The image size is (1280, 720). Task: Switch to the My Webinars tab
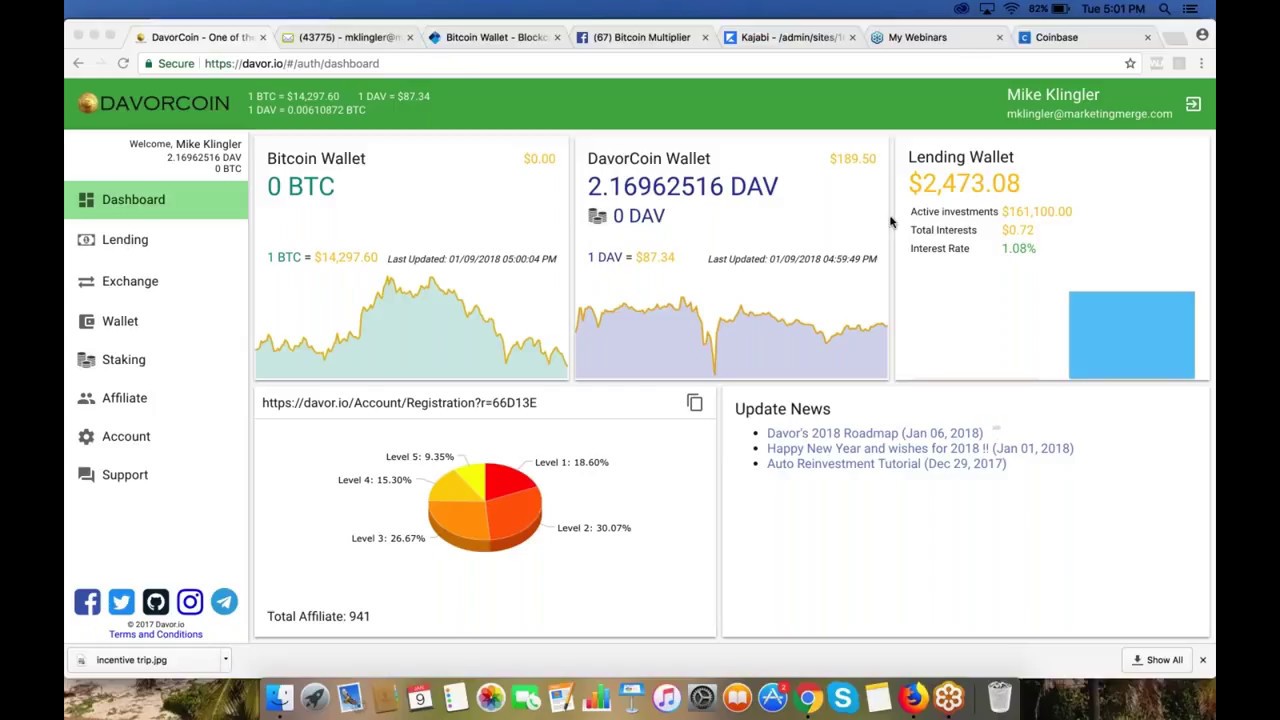click(925, 37)
